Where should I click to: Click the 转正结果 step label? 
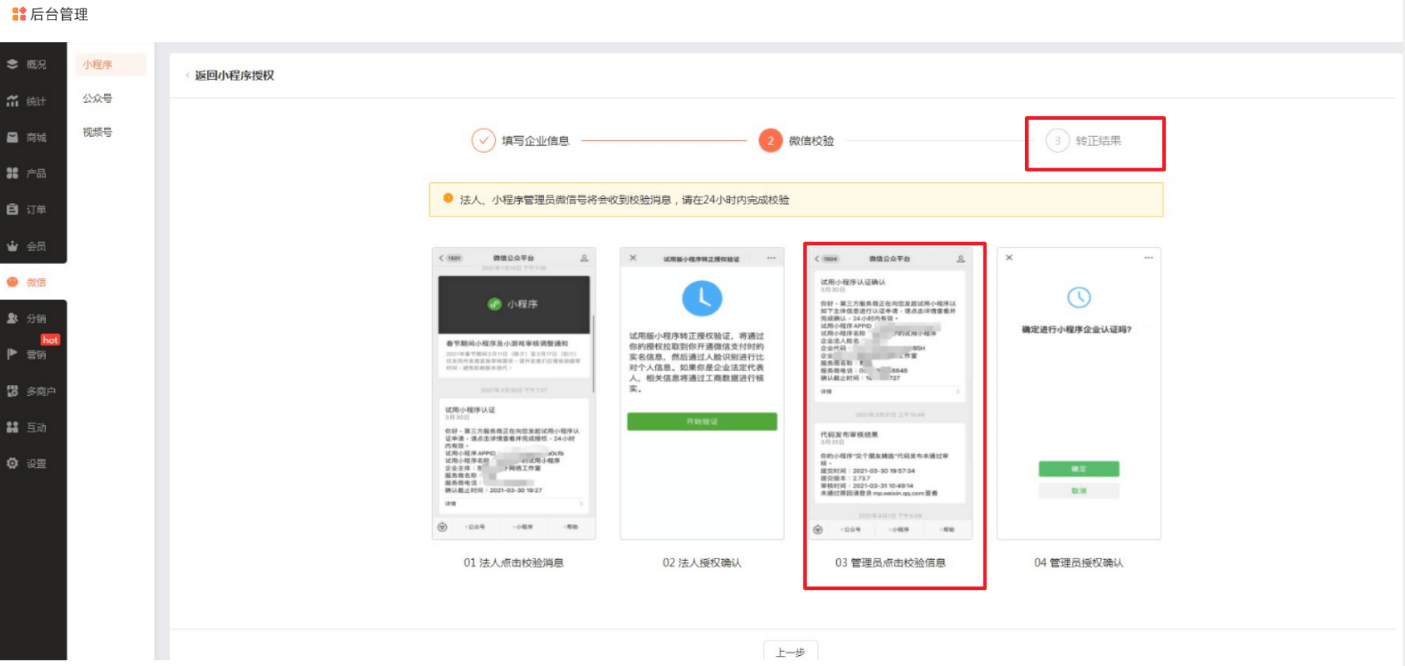click(x=1098, y=140)
